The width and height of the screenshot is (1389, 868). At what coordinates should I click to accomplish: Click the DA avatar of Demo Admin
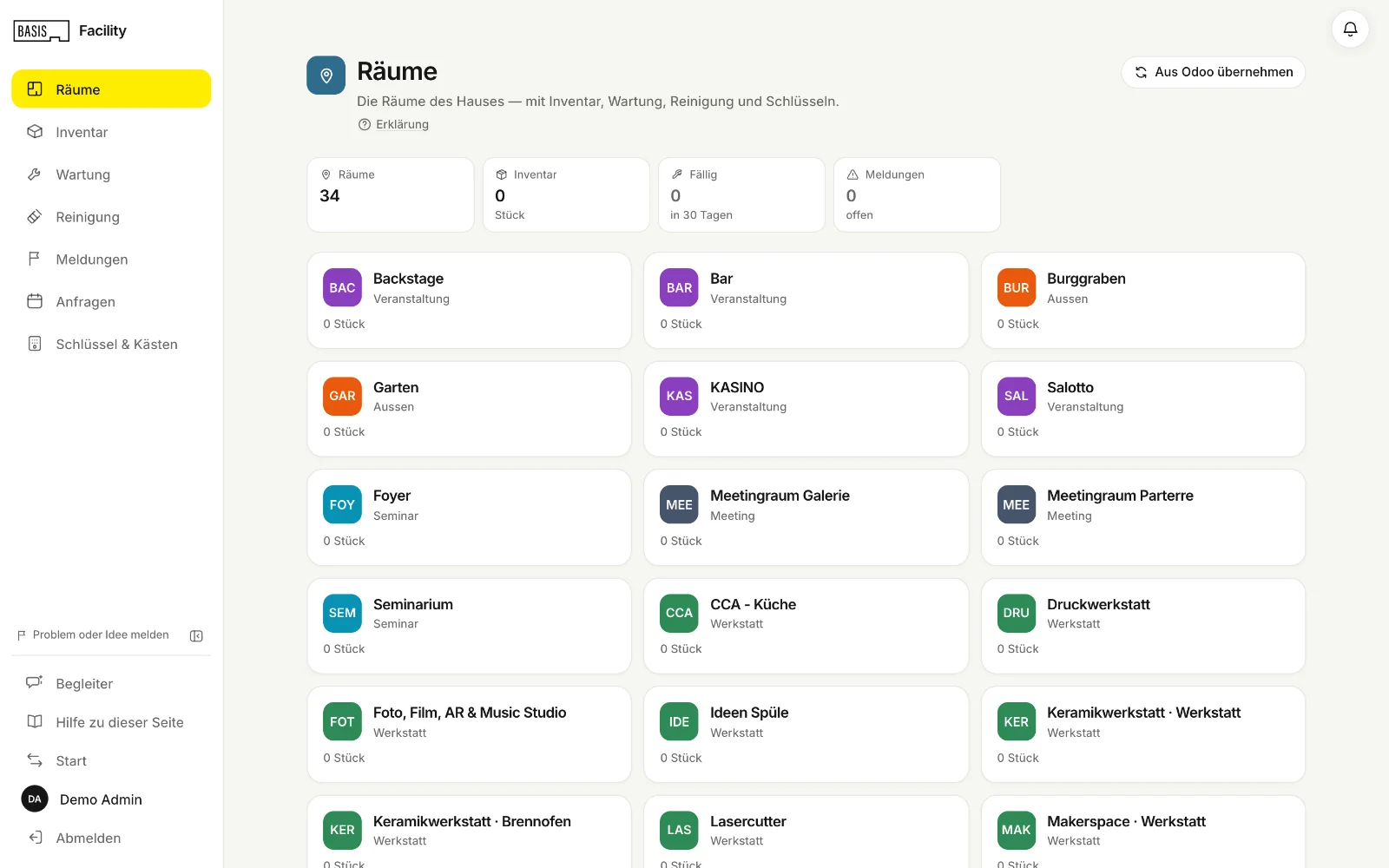coord(35,799)
